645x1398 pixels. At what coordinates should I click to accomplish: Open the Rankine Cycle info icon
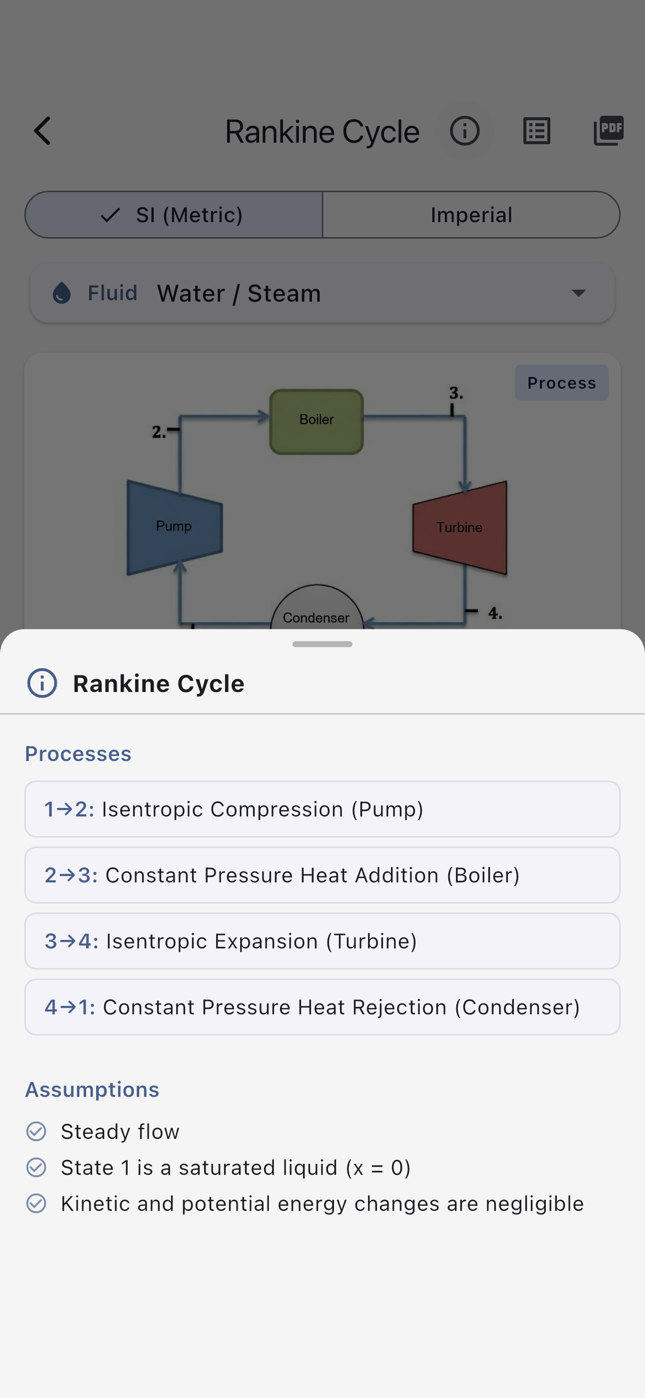(x=464, y=131)
